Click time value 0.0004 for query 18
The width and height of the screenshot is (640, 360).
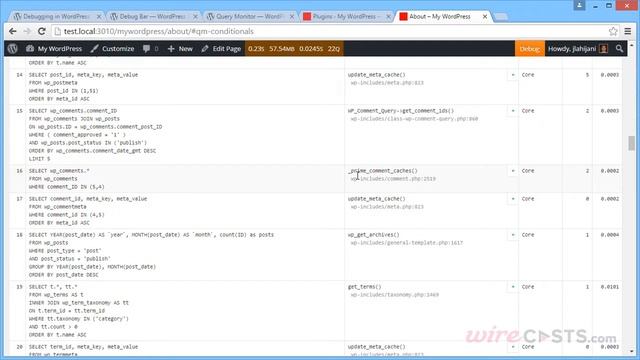(609, 235)
